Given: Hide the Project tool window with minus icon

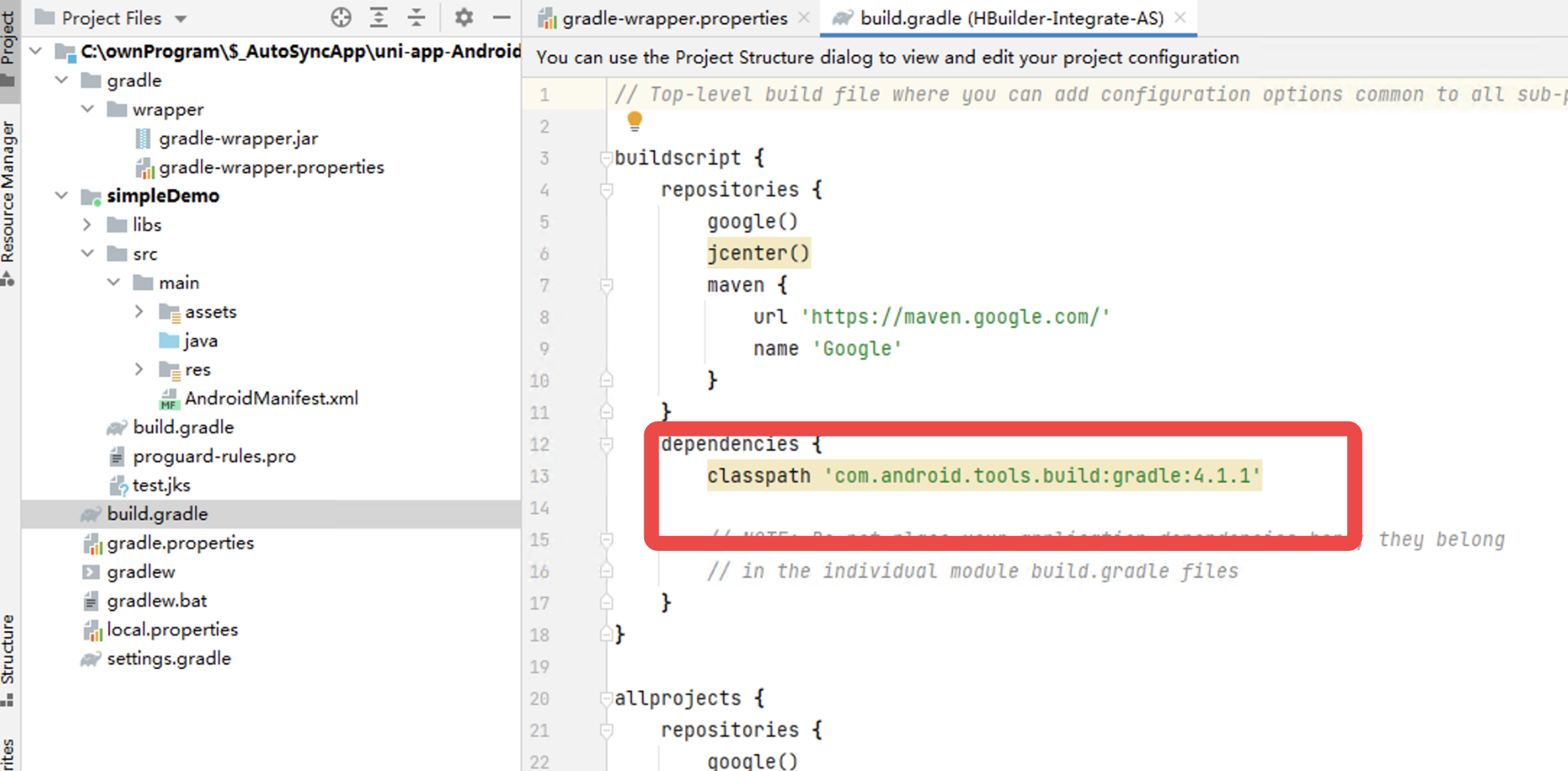Looking at the screenshot, I should (x=500, y=17).
